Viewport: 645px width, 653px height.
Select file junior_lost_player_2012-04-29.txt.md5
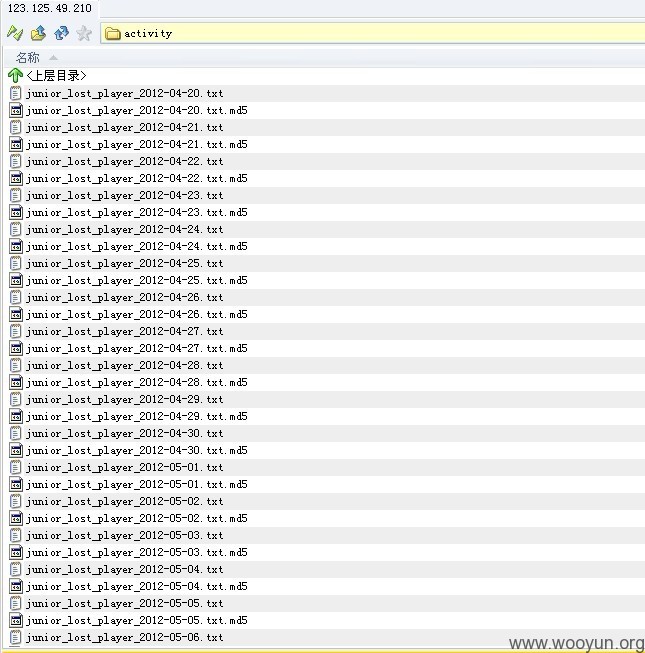(137, 416)
